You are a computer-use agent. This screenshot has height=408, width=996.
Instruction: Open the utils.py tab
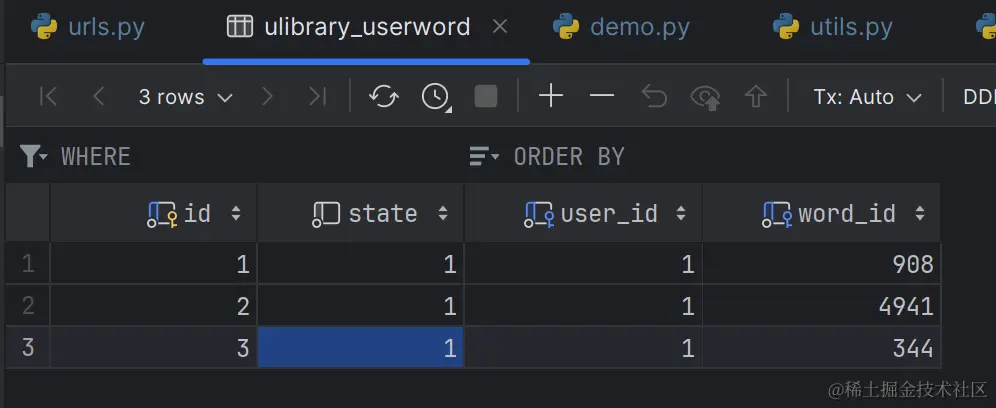(x=832, y=27)
